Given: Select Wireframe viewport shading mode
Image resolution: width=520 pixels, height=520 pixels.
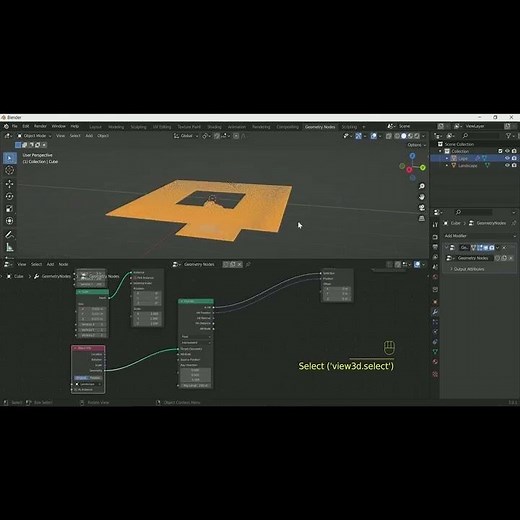Looking at the screenshot, I should coord(397,136).
